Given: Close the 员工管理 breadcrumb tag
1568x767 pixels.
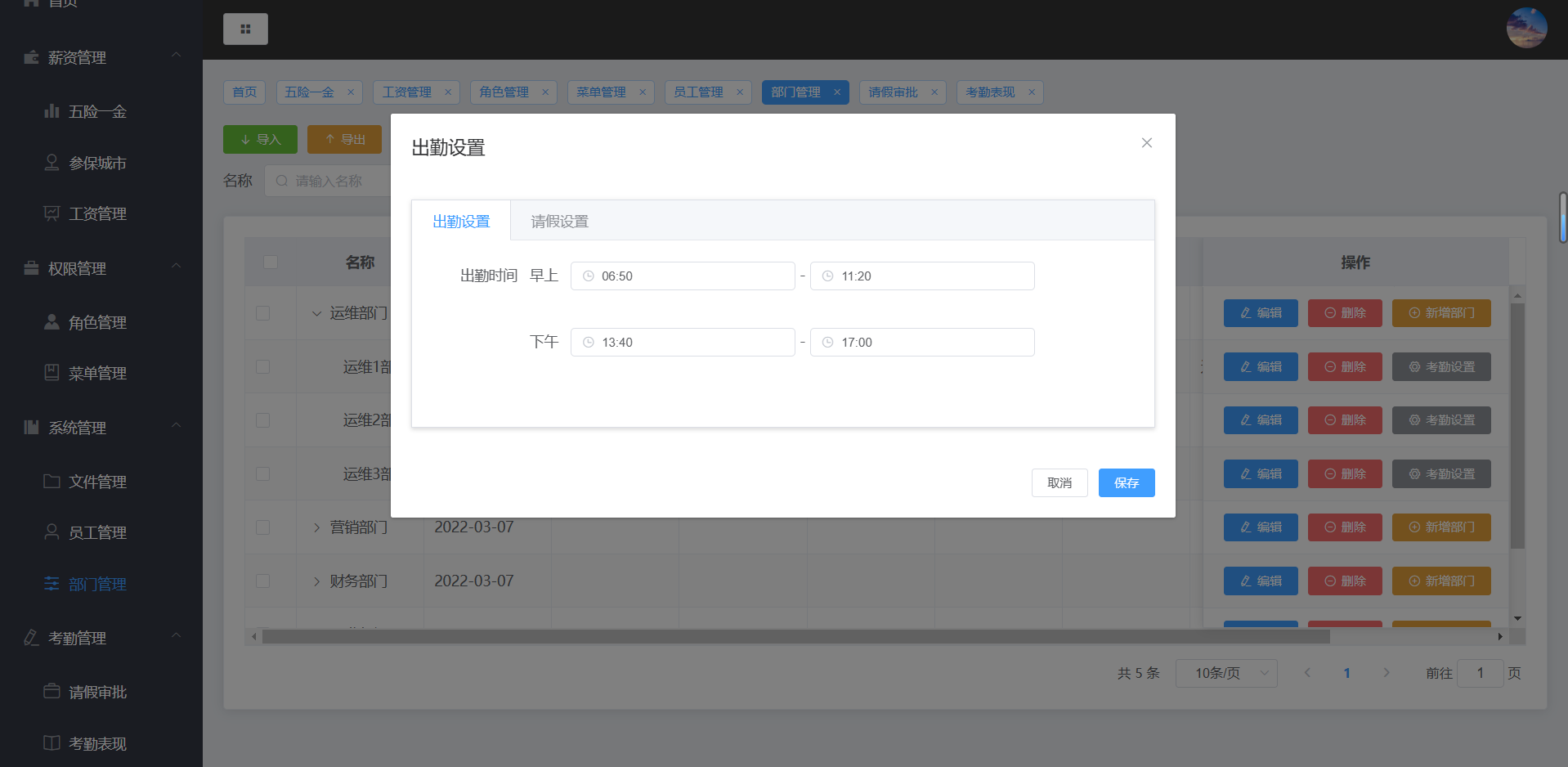Looking at the screenshot, I should 739,92.
